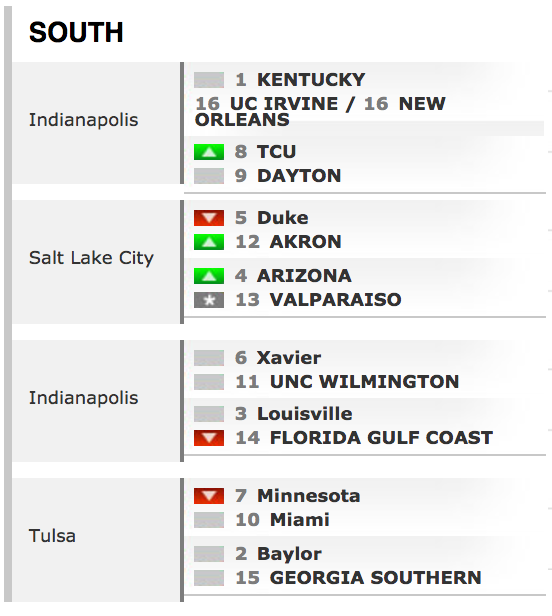Click the green up arrow beside Arizona

[x=209, y=276]
